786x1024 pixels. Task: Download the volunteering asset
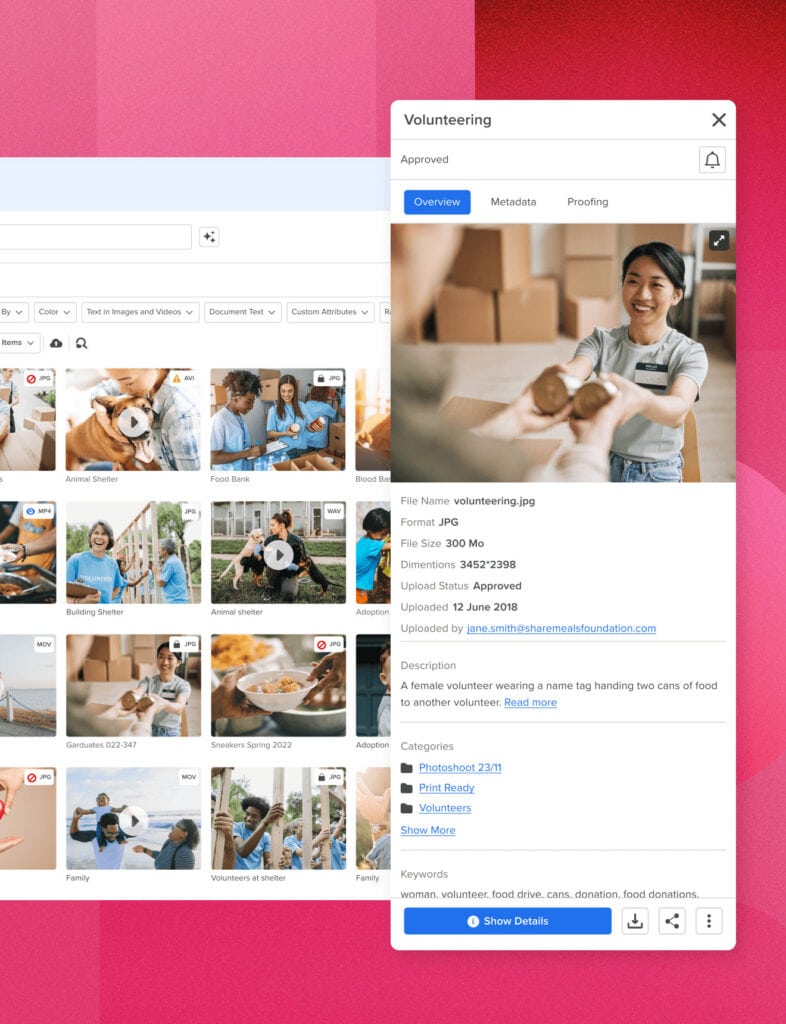635,921
